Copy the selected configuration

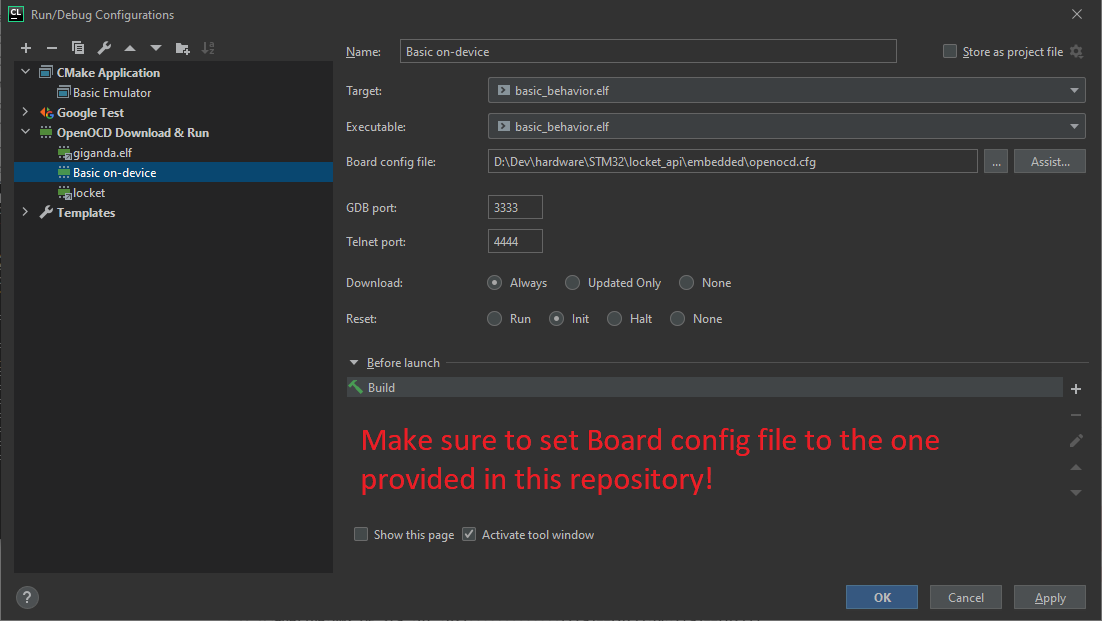pyautogui.click(x=78, y=48)
